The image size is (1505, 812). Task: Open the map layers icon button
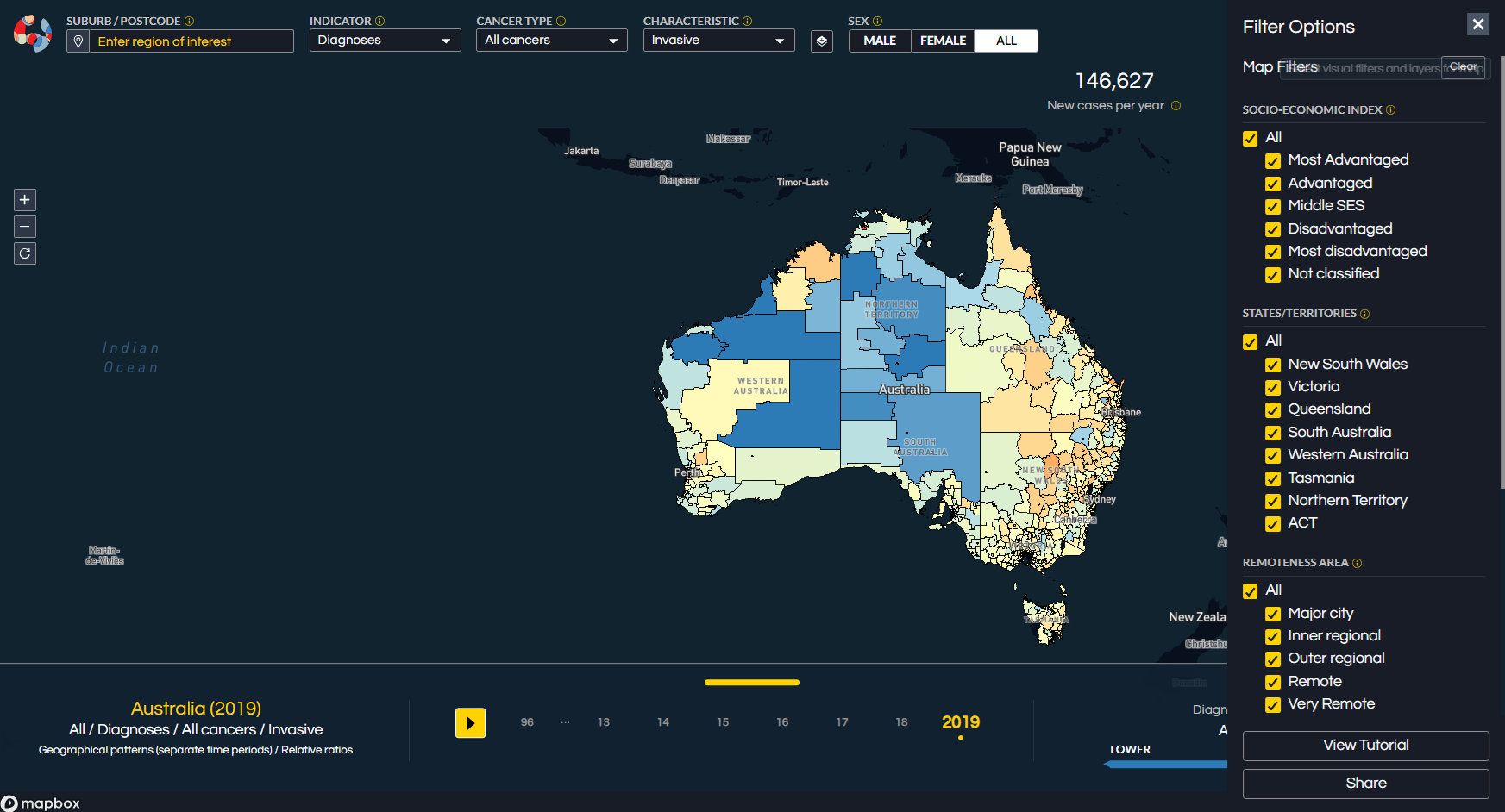822,41
